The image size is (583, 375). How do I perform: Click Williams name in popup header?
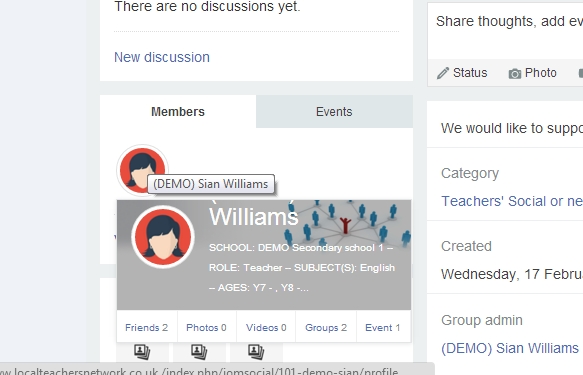pyautogui.click(x=254, y=216)
